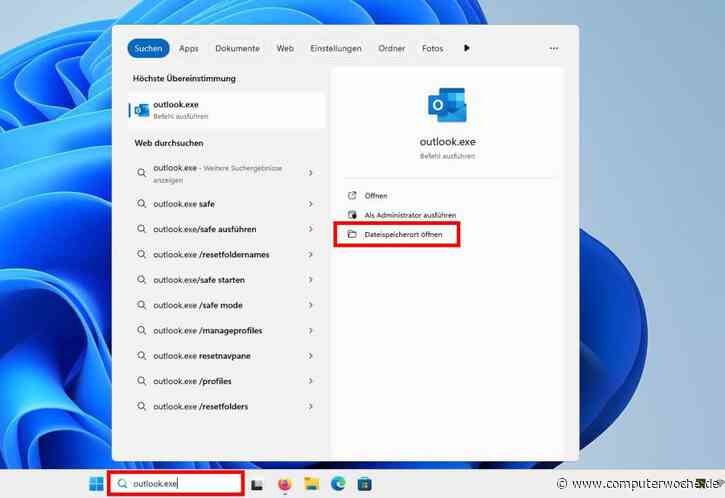Screen dimensions: 725x498
Task: Click Als Administrator ausführen
Action: [x=410, y=215]
